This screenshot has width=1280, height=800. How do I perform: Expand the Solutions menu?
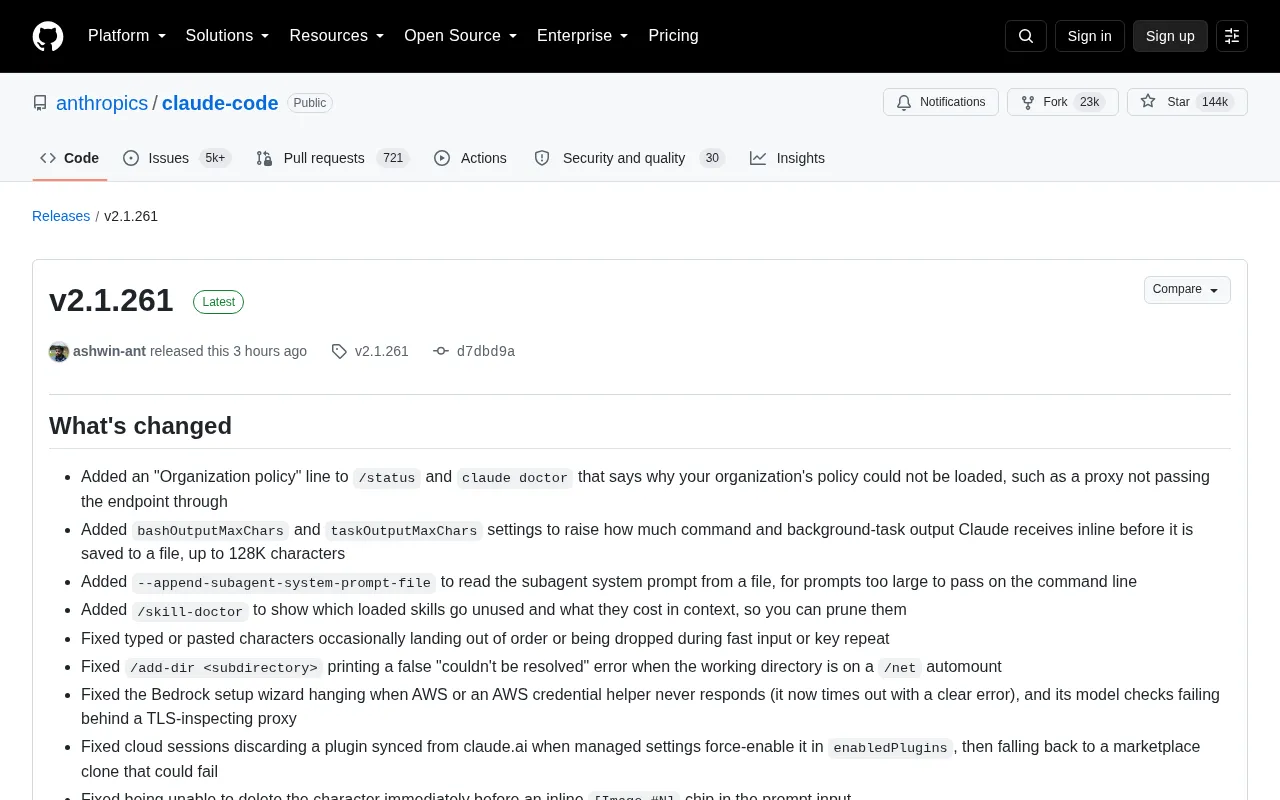pos(228,36)
